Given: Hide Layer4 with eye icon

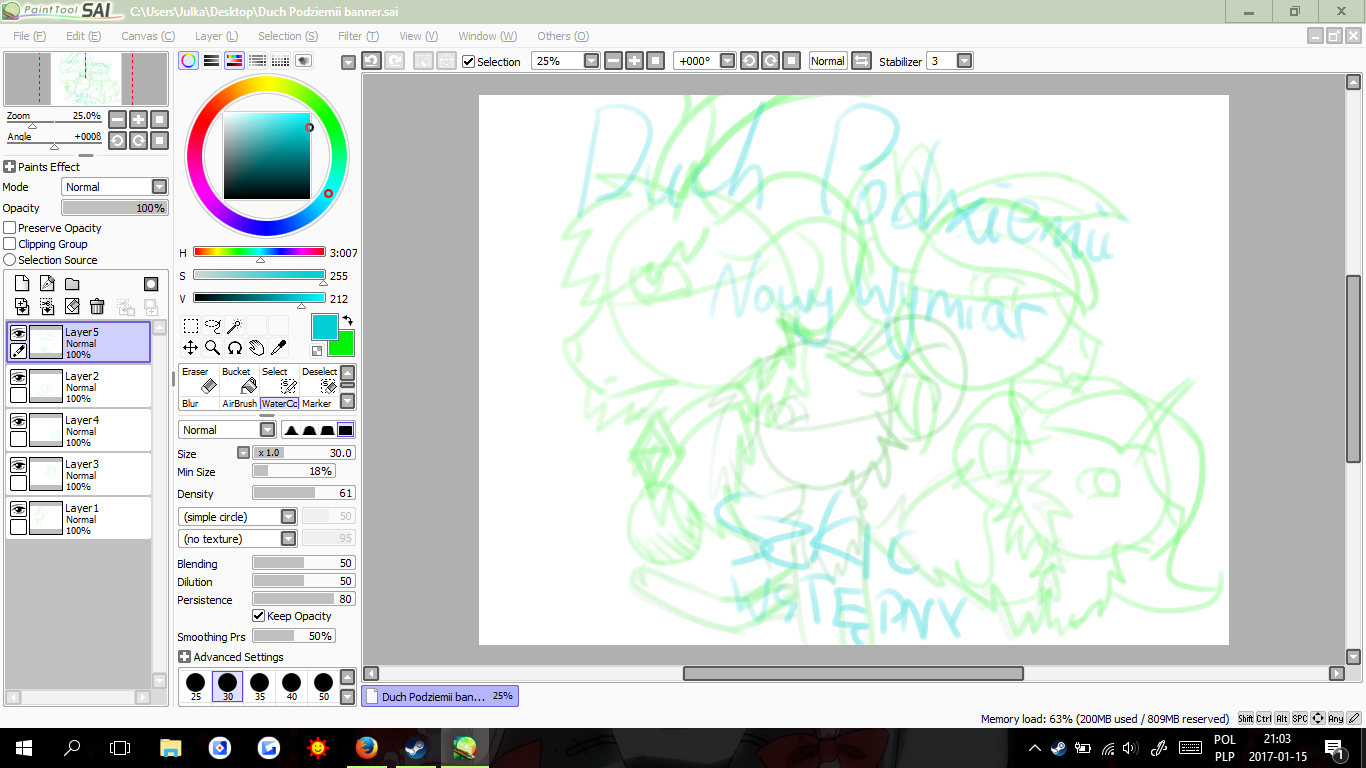Looking at the screenshot, I should pos(18,421).
